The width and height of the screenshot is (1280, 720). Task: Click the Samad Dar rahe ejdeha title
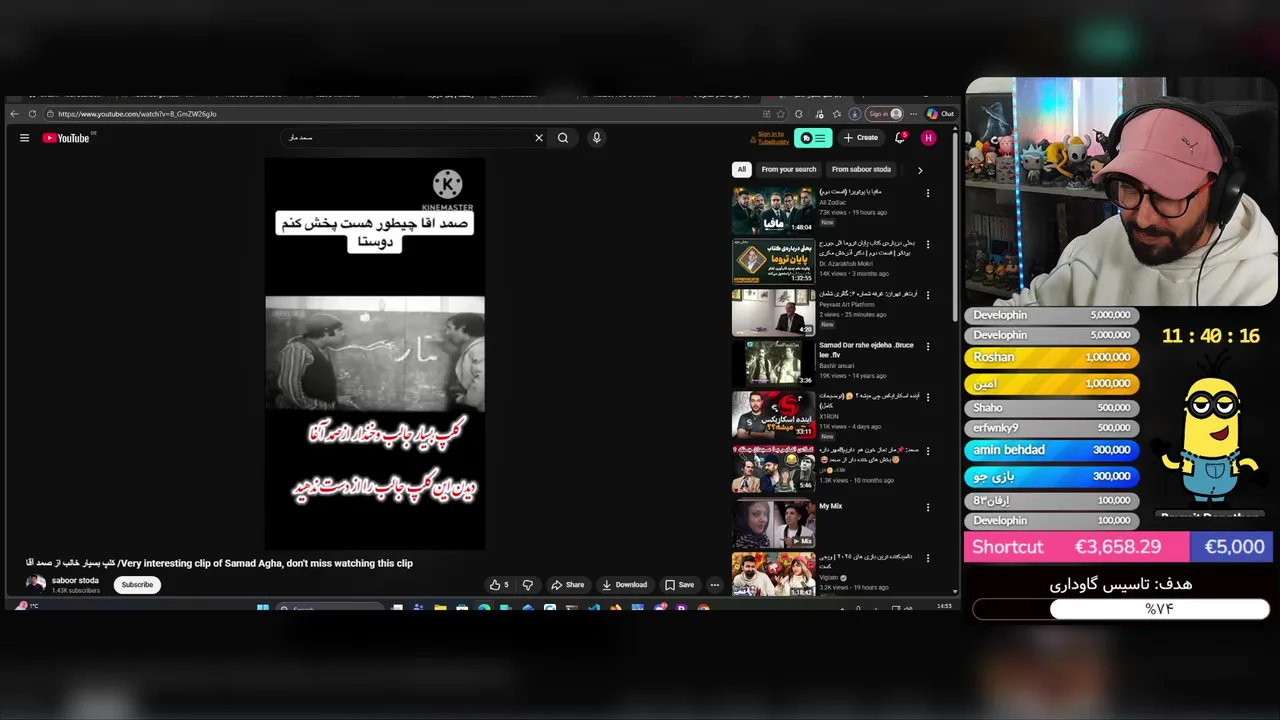(864, 350)
